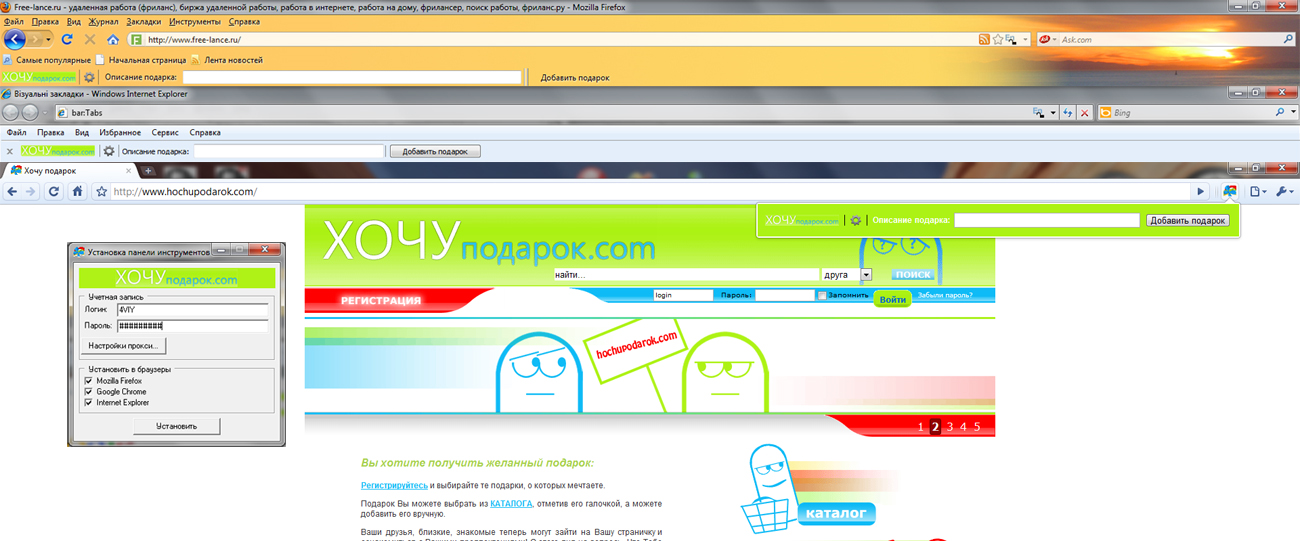Image resolution: width=1300 pixels, height=541 pixels.
Task: Open Firefox Инструменты menu
Action: coord(195,21)
